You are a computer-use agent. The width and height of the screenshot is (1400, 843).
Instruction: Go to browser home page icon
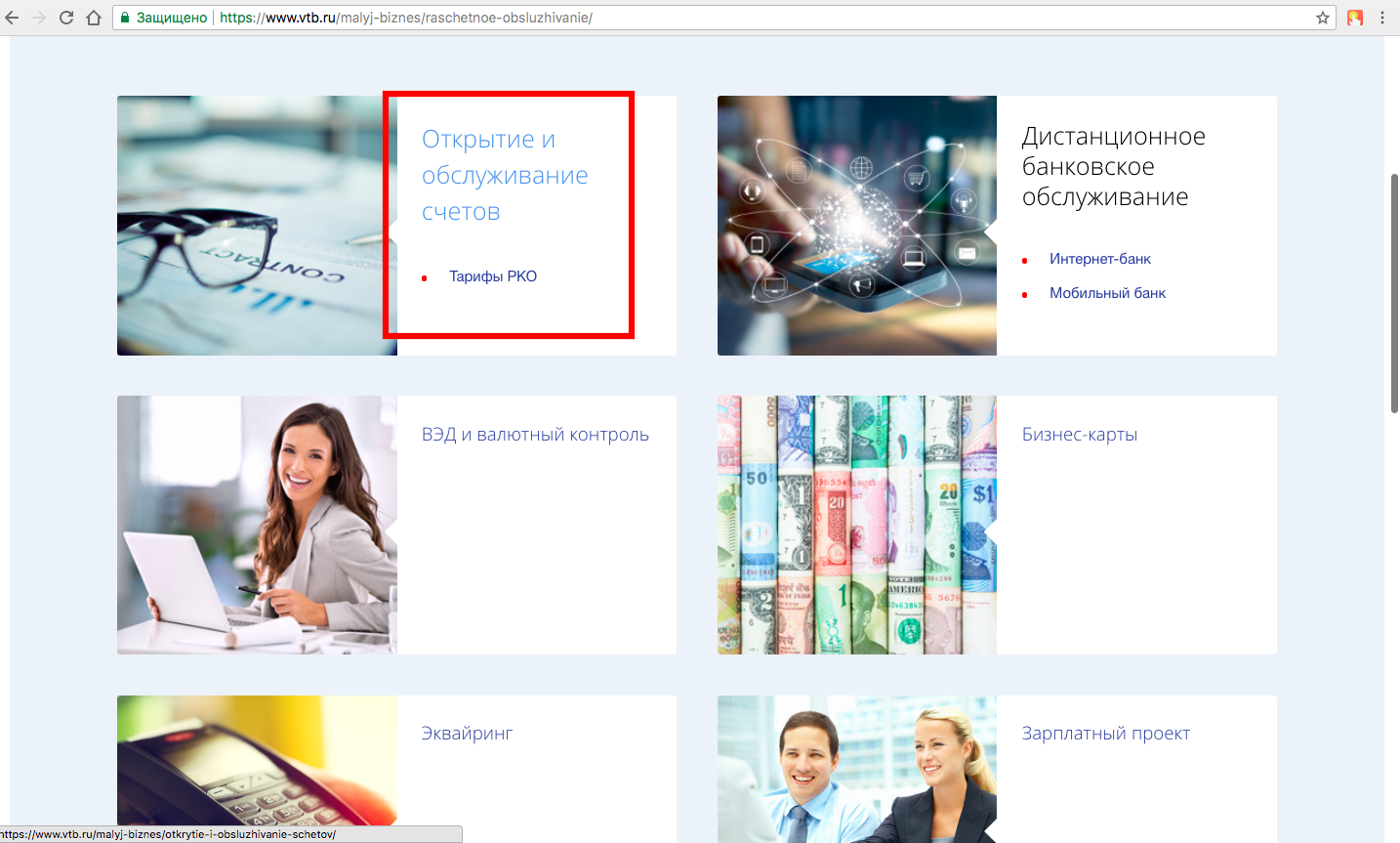94,18
